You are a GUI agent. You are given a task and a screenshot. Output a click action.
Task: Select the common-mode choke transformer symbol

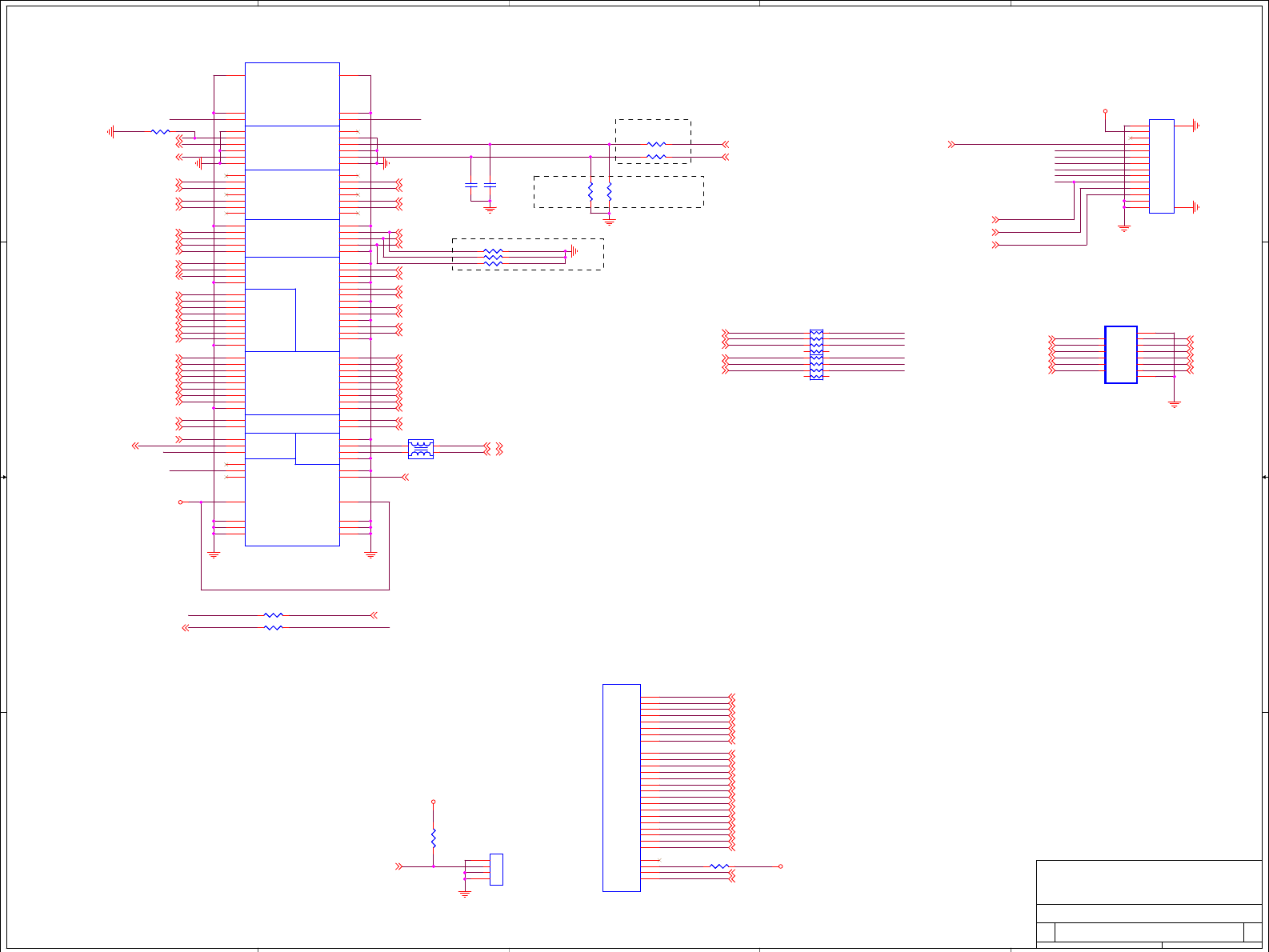coord(421,449)
